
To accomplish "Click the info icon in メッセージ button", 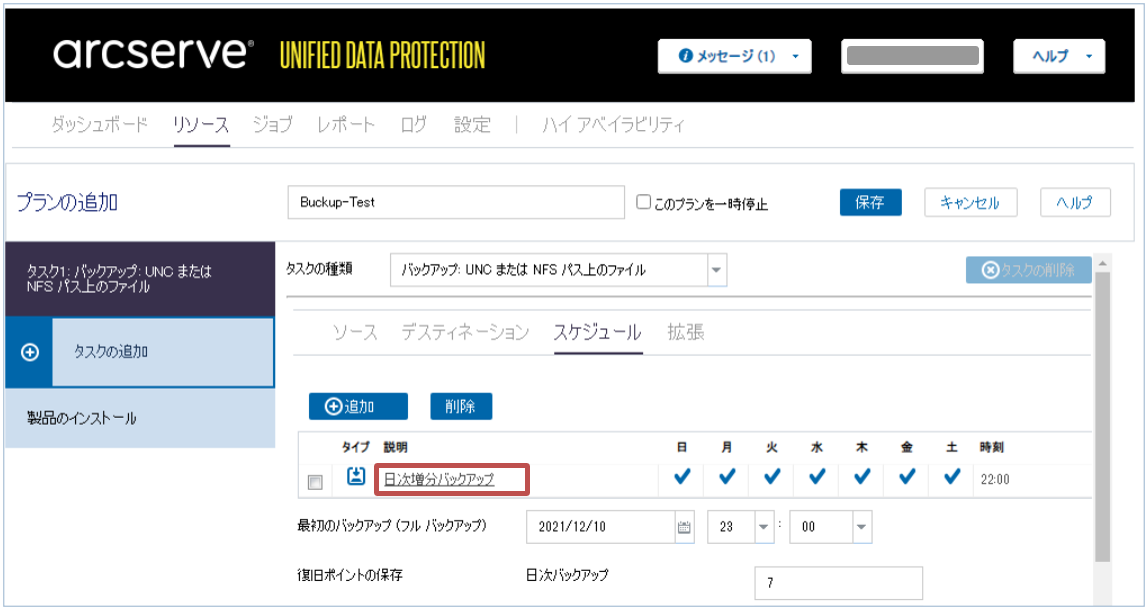I will coord(685,56).
